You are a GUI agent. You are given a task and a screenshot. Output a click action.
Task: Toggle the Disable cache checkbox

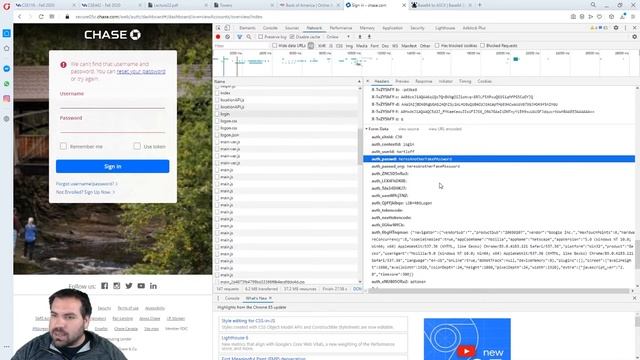(x=292, y=37)
